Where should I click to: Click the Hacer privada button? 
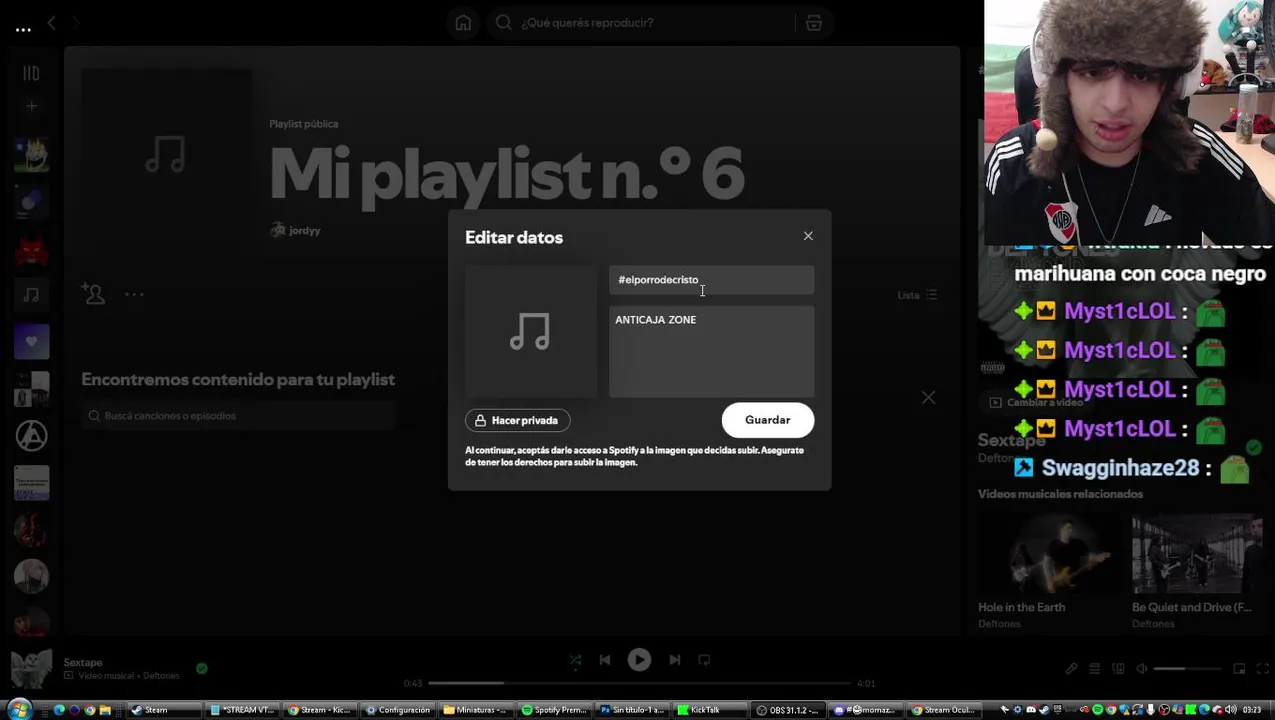(517, 420)
